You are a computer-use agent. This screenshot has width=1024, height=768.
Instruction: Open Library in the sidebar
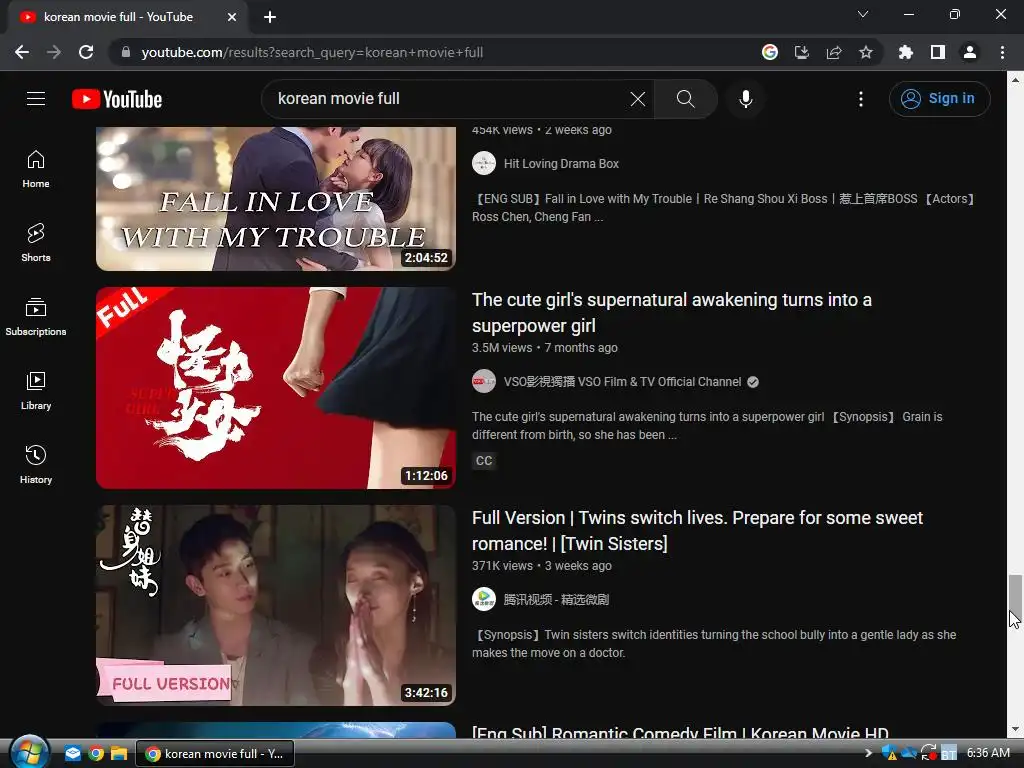tap(36, 391)
